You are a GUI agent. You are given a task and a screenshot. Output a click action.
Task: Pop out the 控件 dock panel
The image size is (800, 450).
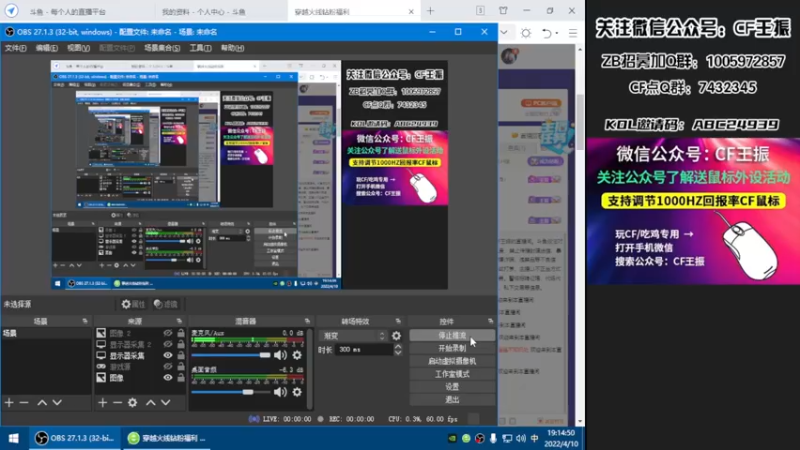[x=490, y=321]
